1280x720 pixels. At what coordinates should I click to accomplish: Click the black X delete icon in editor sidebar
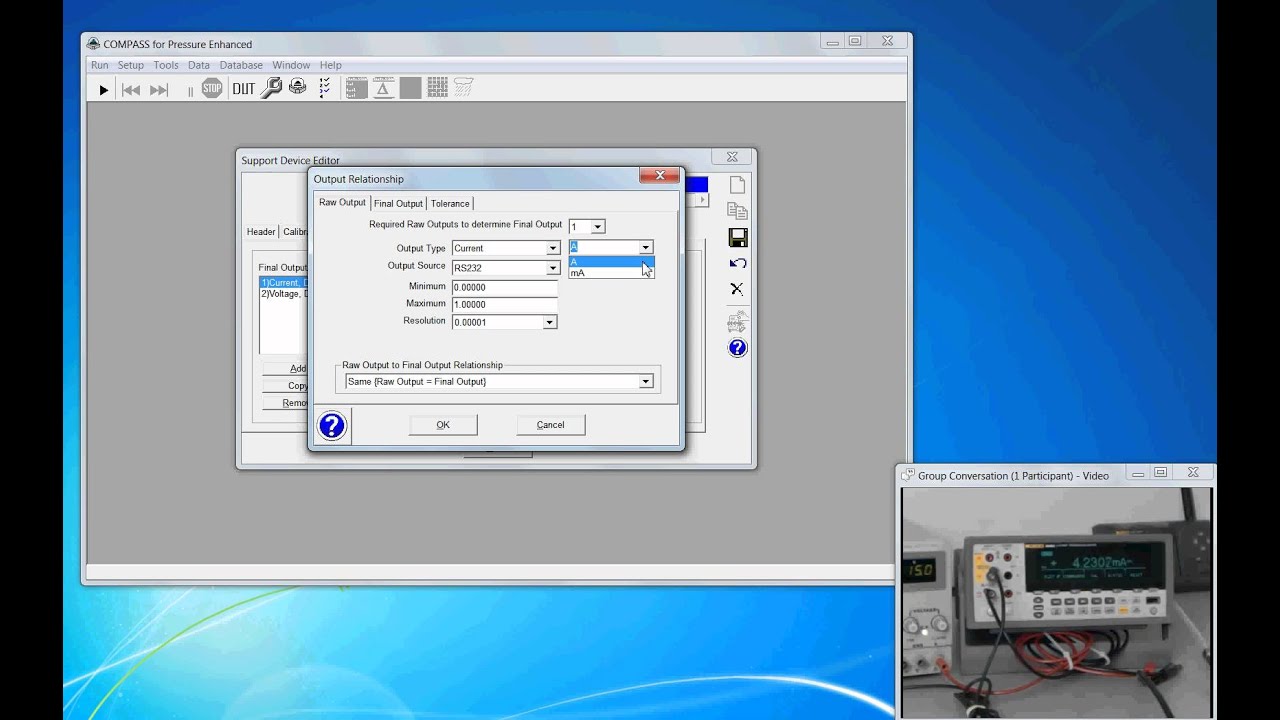pyautogui.click(x=737, y=289)
